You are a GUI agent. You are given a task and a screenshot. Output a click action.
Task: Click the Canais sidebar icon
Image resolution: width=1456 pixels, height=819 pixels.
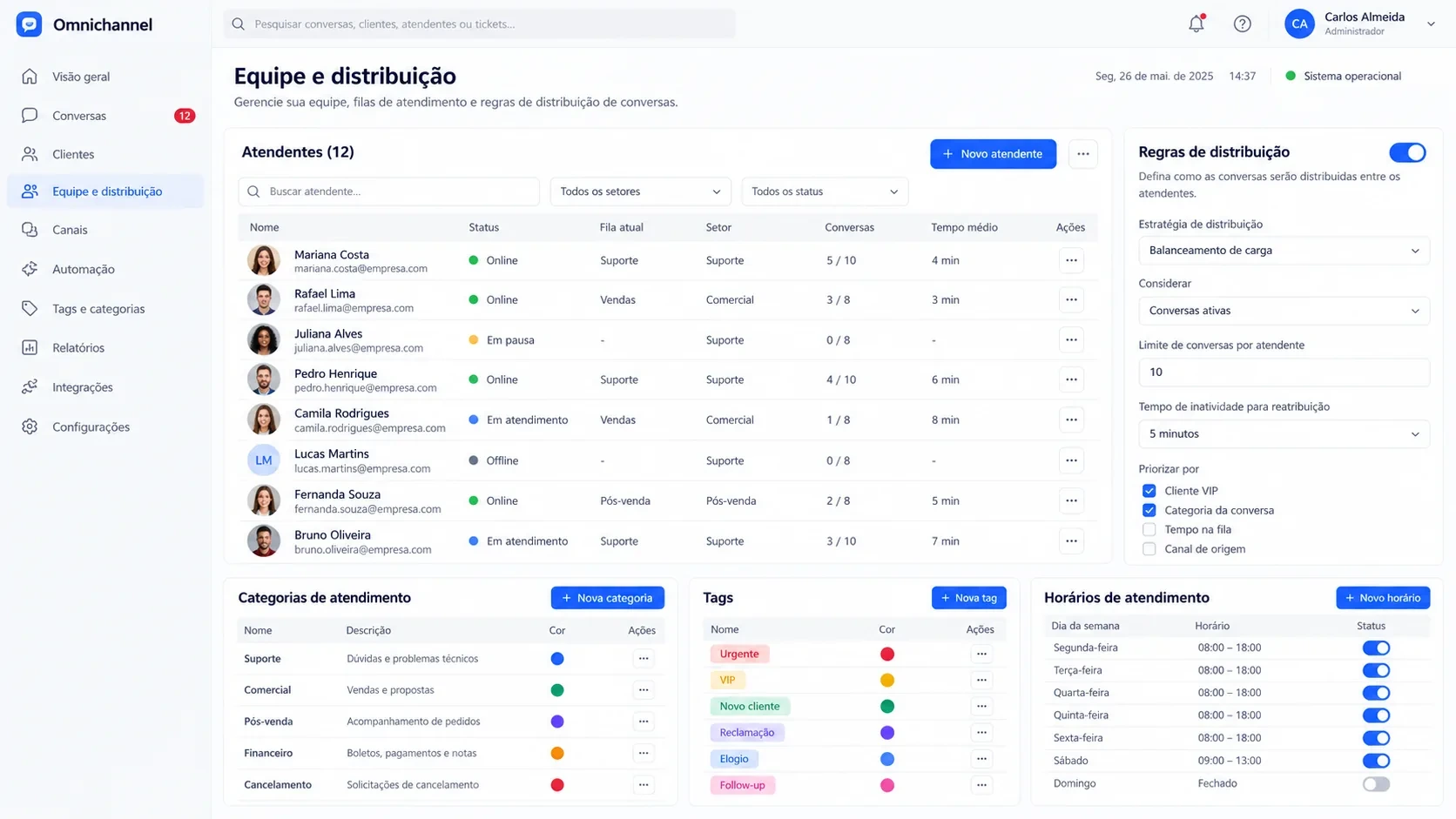pos(30,230)
